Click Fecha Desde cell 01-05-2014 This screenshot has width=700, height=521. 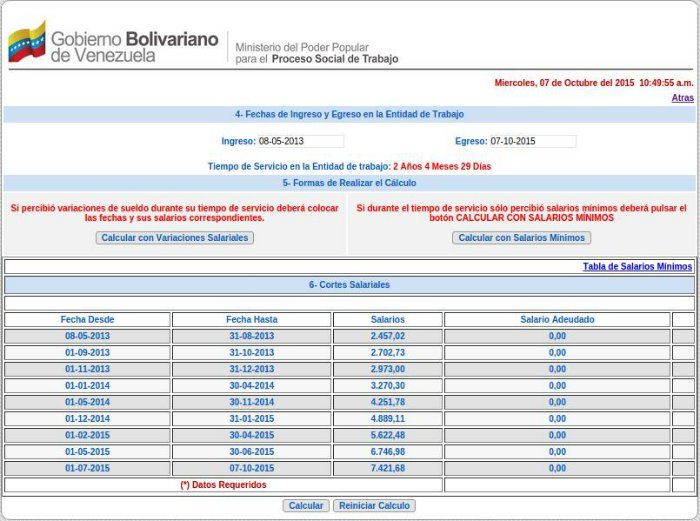(x=88, y=402)
